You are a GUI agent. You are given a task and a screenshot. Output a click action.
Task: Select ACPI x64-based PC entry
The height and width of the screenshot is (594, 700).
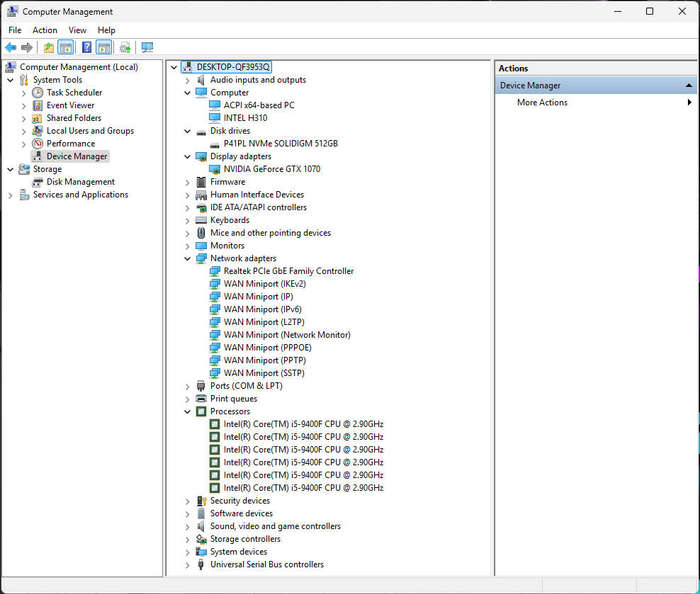[259, 105]
